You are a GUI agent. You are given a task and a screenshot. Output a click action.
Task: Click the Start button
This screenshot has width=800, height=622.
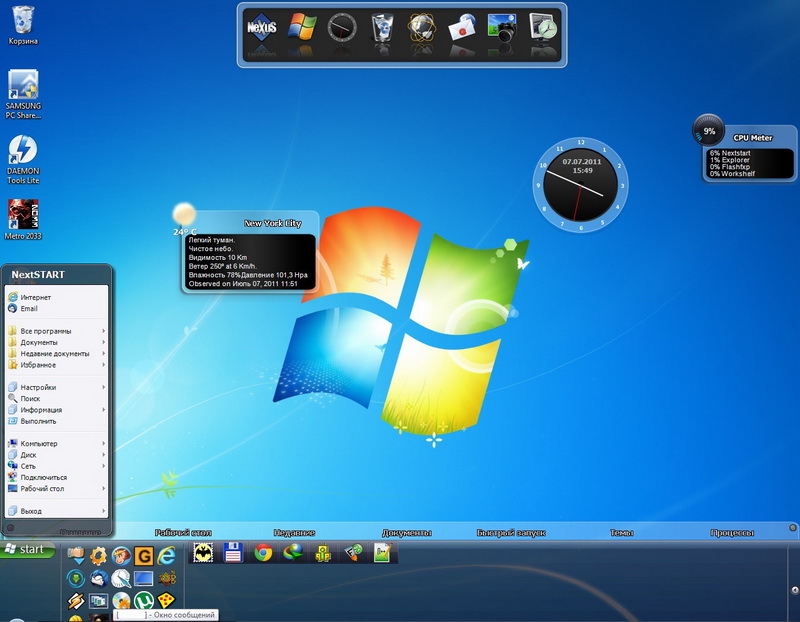click(27, 551)
